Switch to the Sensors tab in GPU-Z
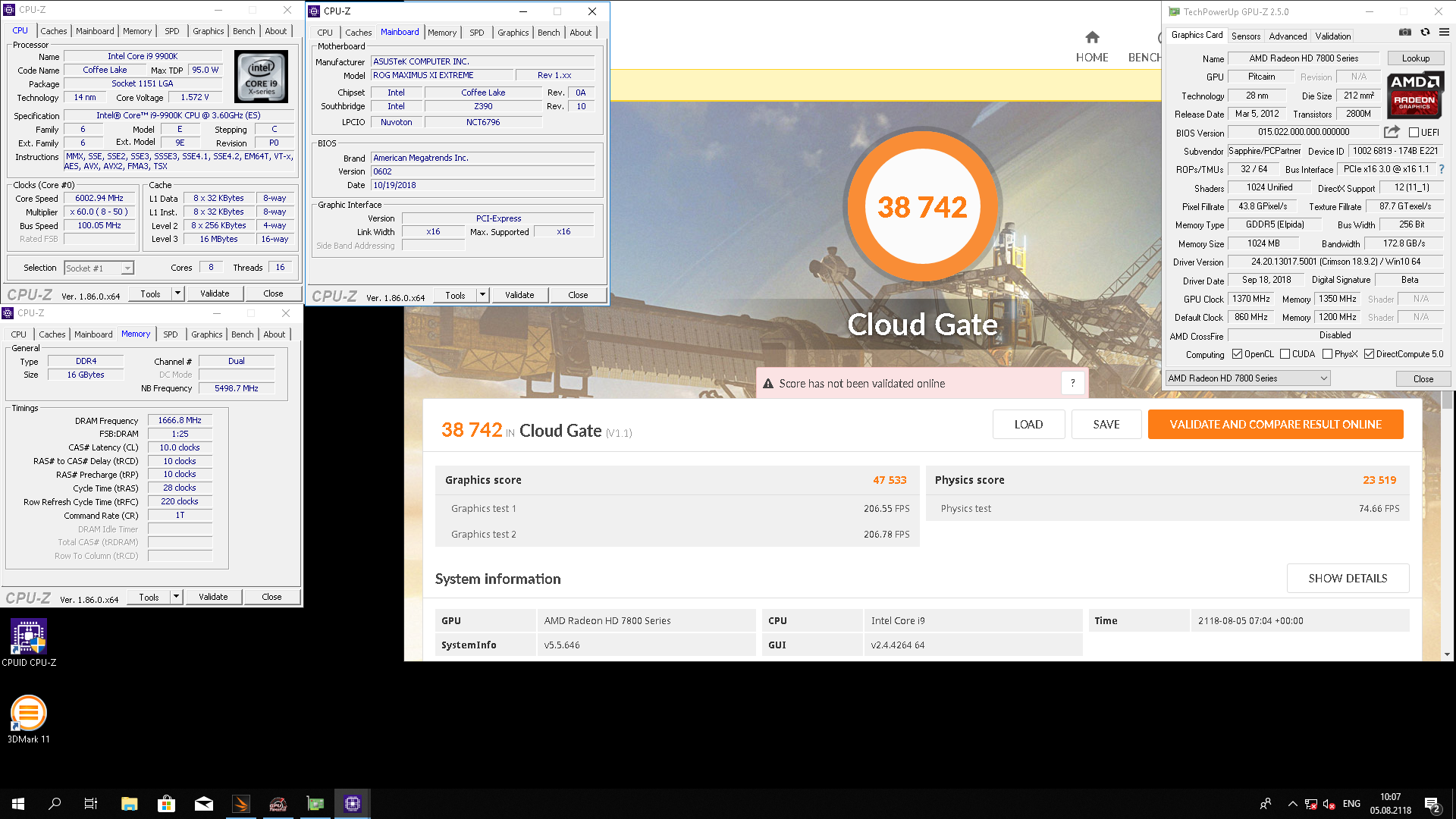 (1245, 36)
